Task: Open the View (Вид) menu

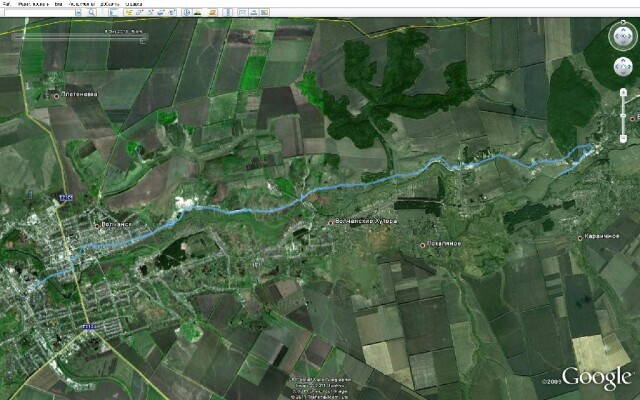Action: pos(58,4)
